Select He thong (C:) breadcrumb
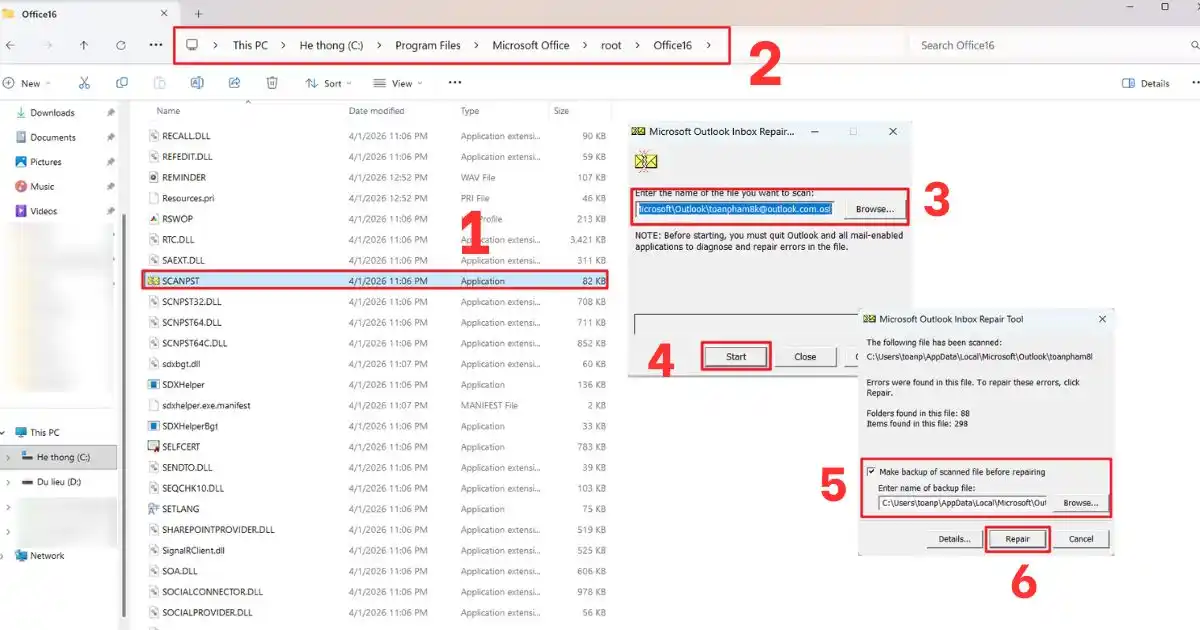This screenshot has height=630, width=1200. (x=331, y=45)
